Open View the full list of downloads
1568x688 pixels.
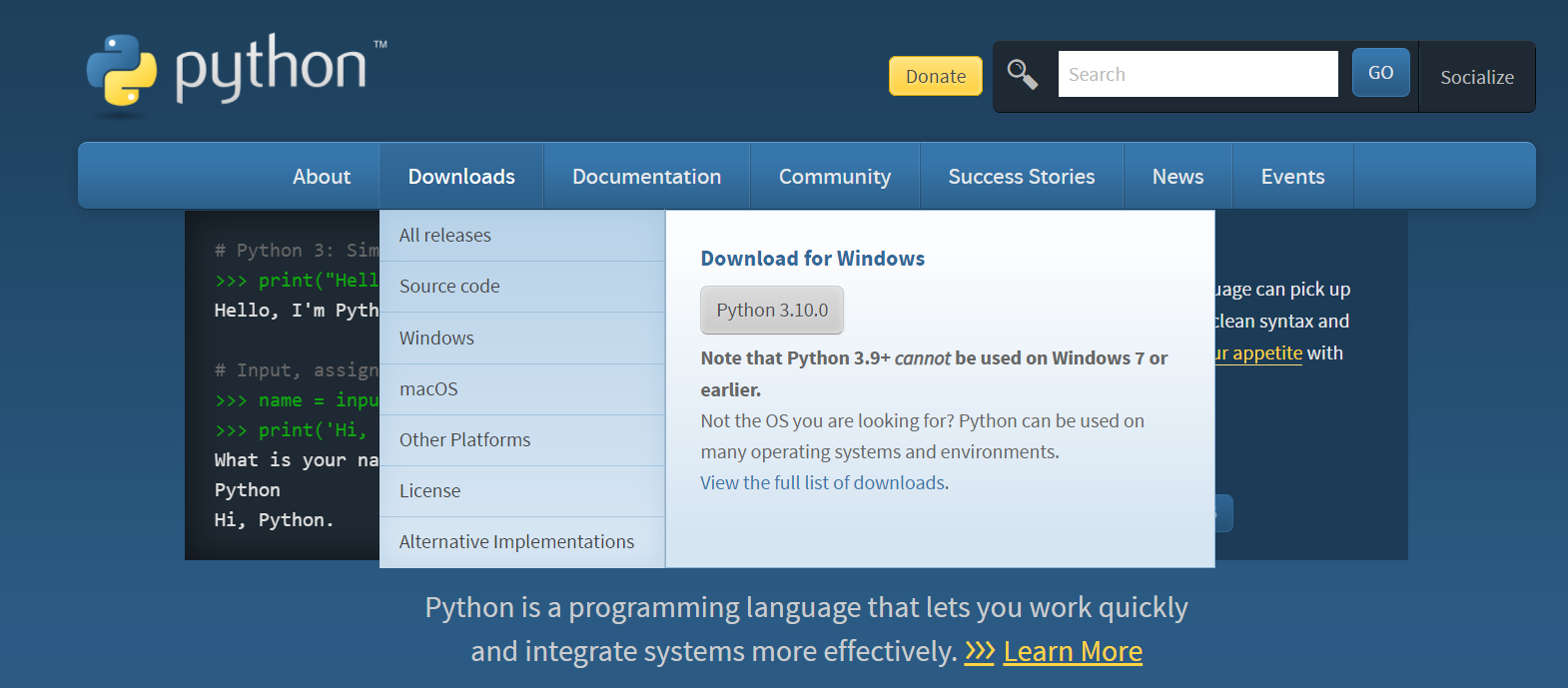[823, 483]
